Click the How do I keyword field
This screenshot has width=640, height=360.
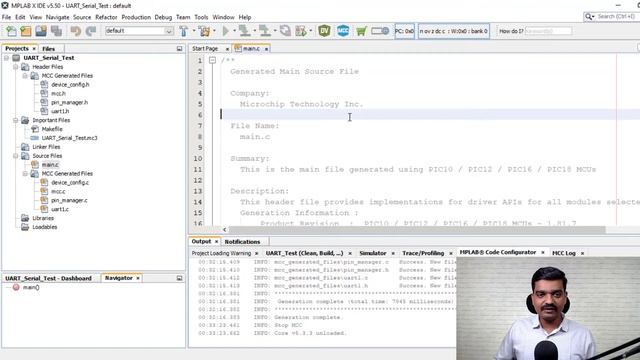[548, 31]
